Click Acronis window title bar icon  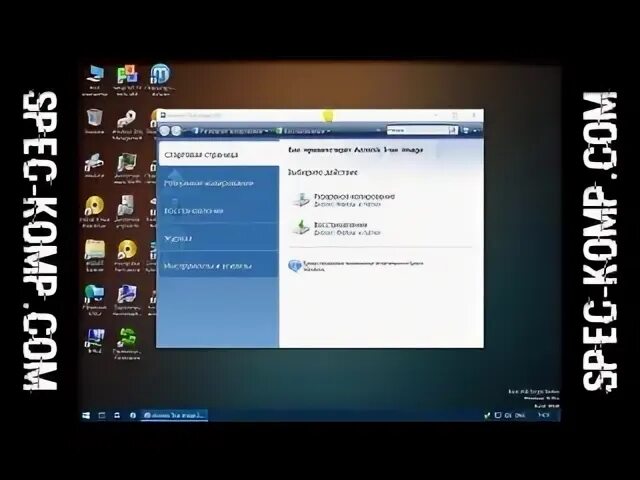[163, 116]
